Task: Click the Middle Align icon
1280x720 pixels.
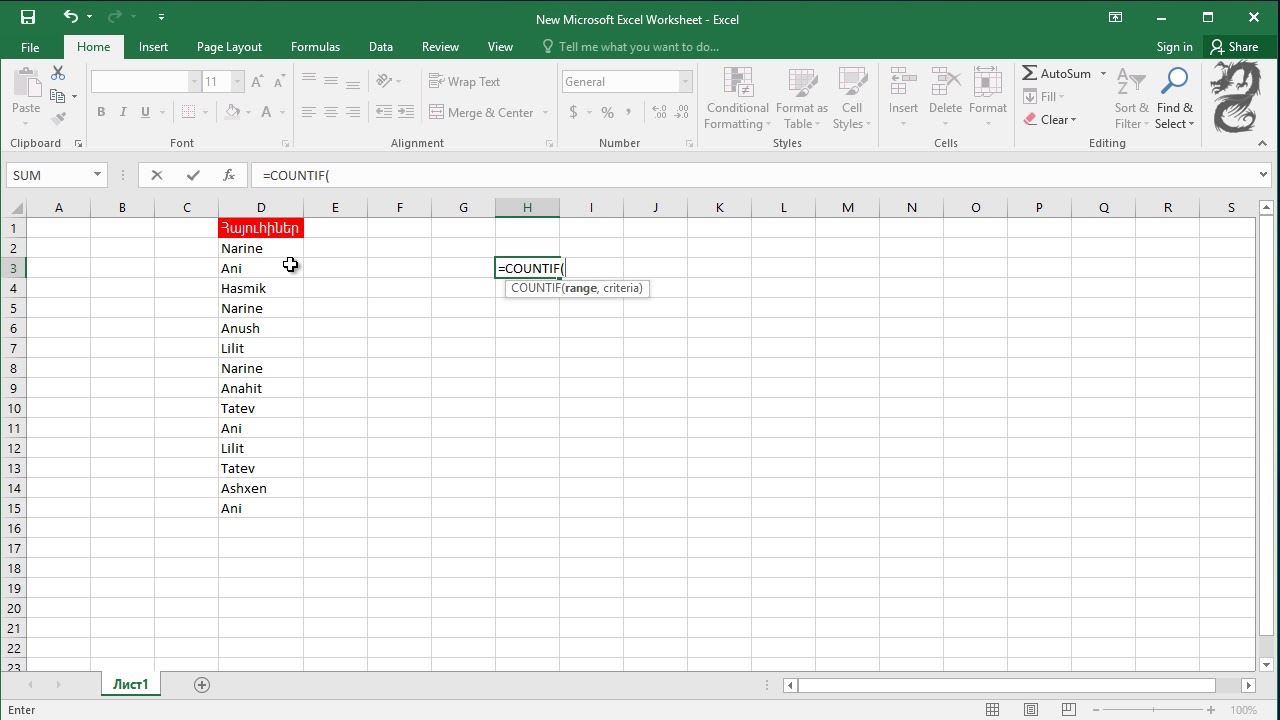Action: [331, 82]
